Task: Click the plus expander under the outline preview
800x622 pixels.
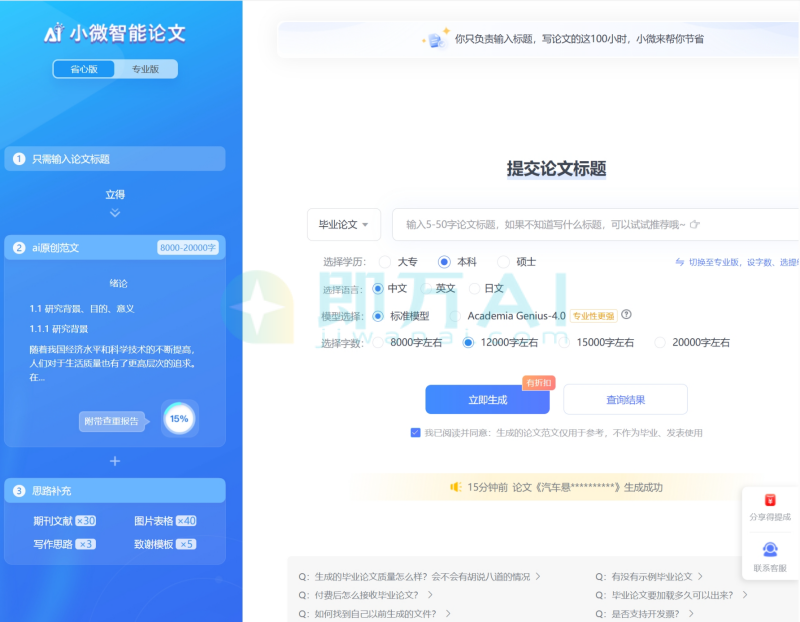Action: click(114, 461)
